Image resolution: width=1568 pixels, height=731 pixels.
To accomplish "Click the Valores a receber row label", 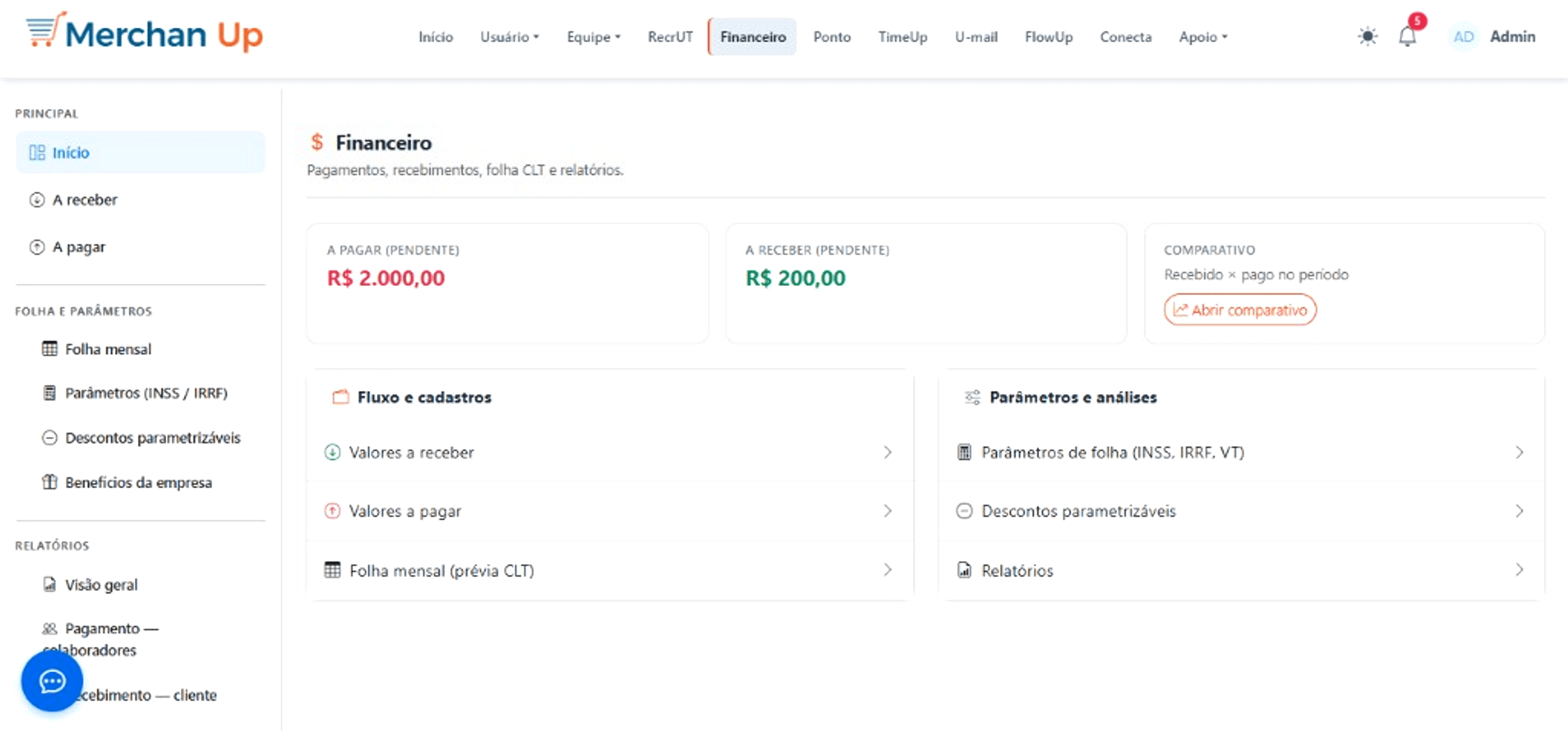I will click(412, 452).
